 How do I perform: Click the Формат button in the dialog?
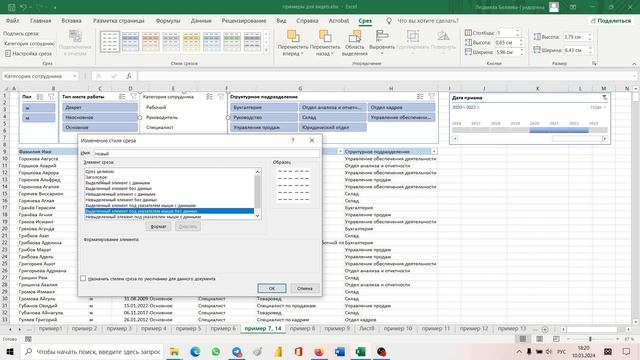pyautogui.click(x=158, y=227)
